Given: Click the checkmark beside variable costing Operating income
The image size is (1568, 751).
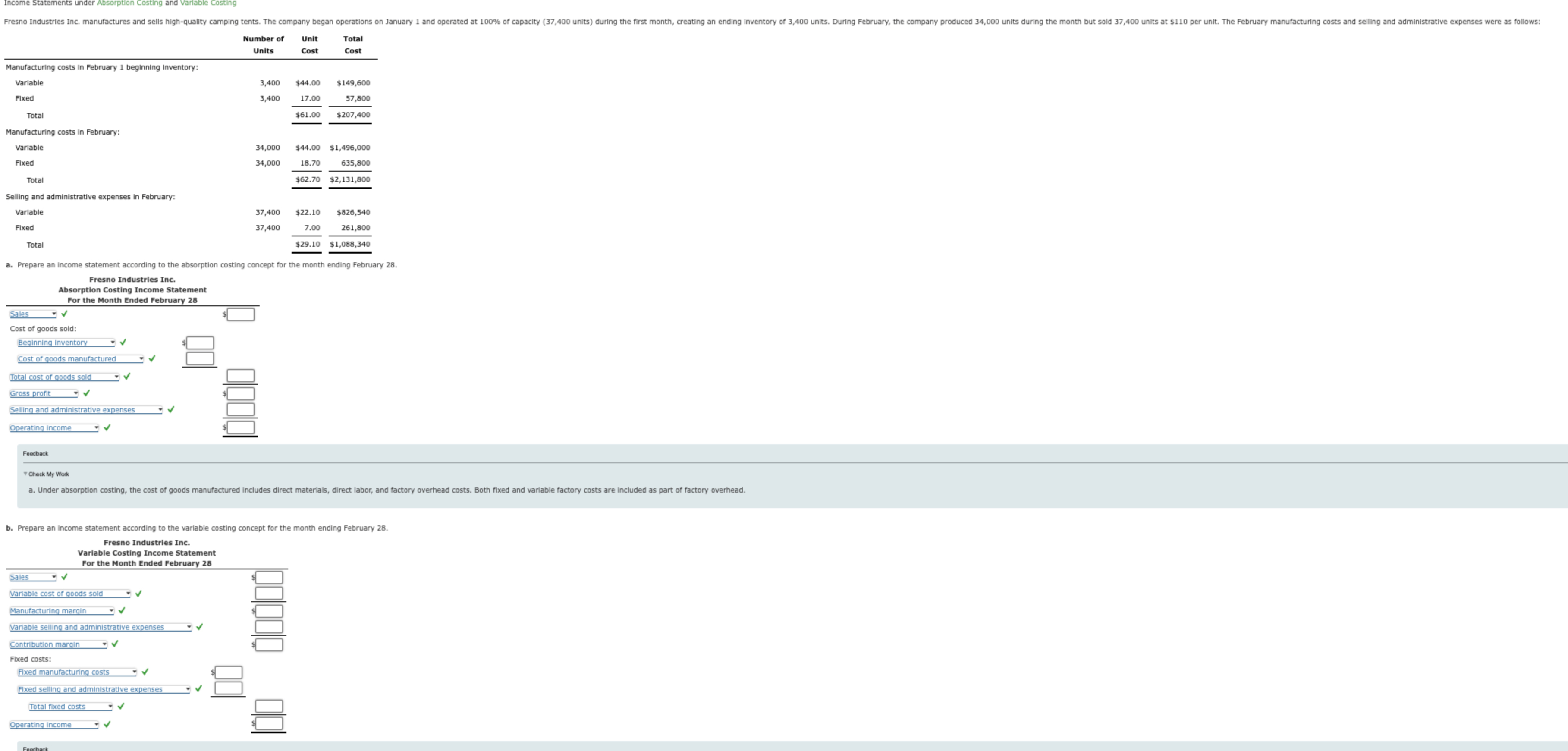Looking at the screenshot, I should tap(107, 725).
